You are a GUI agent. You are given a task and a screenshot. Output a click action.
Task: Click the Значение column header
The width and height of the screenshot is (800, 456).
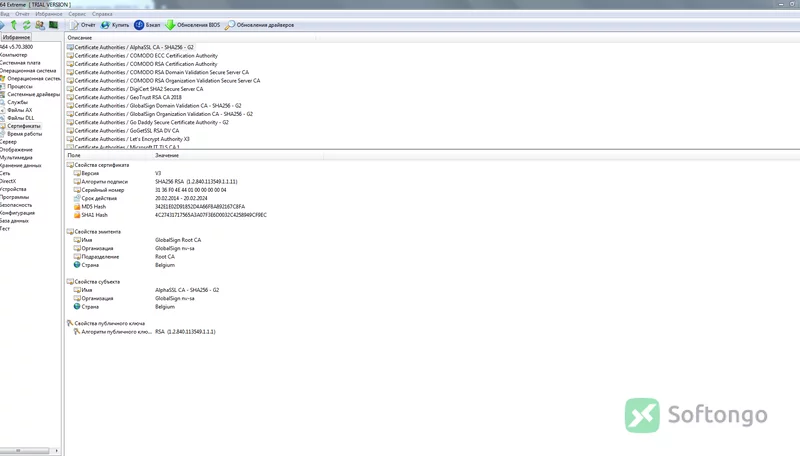pos(238,155)
